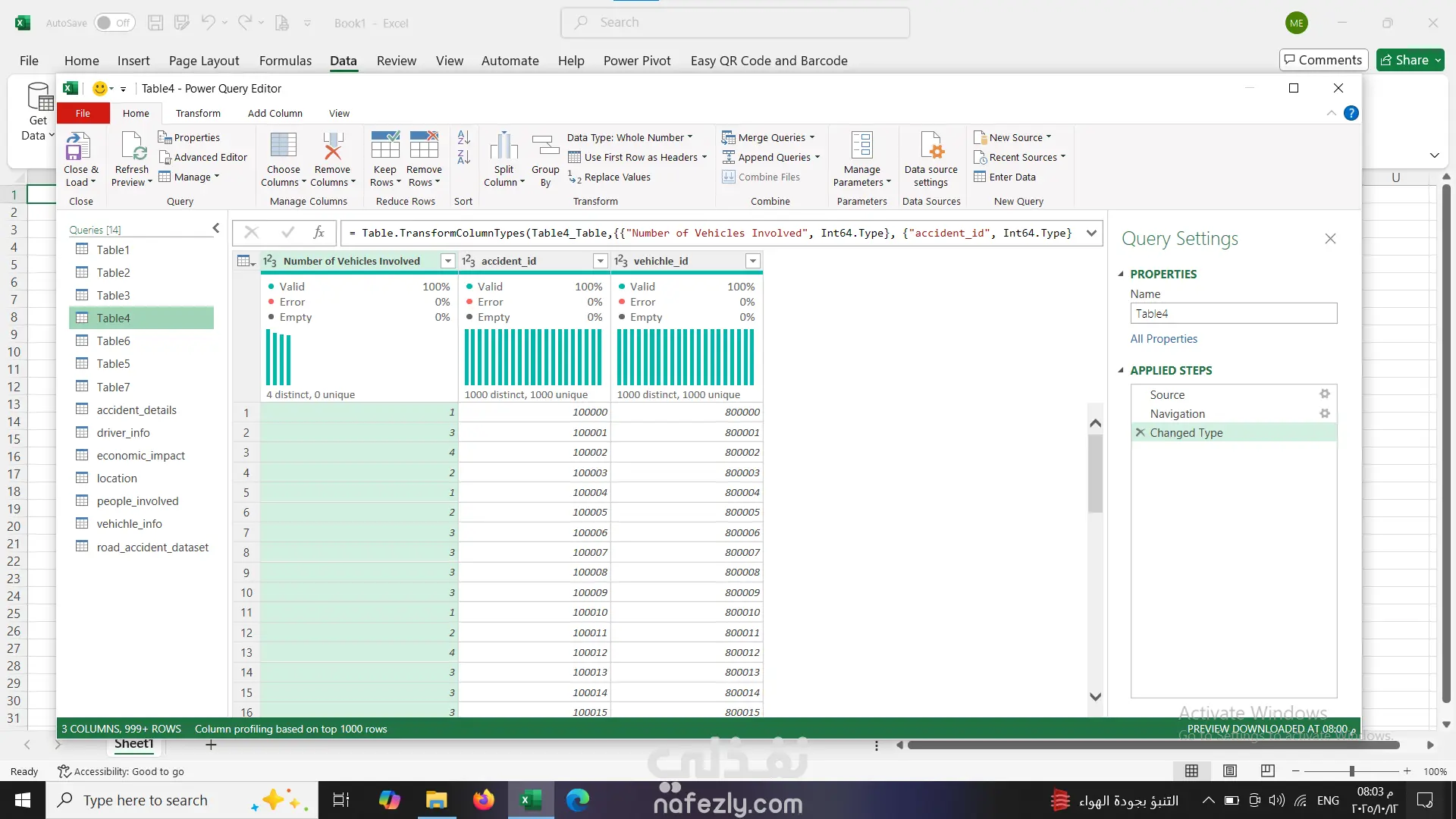Collapse the APPLIED STEPS section
The image size is (1456, 819).
coord(1121,371)
